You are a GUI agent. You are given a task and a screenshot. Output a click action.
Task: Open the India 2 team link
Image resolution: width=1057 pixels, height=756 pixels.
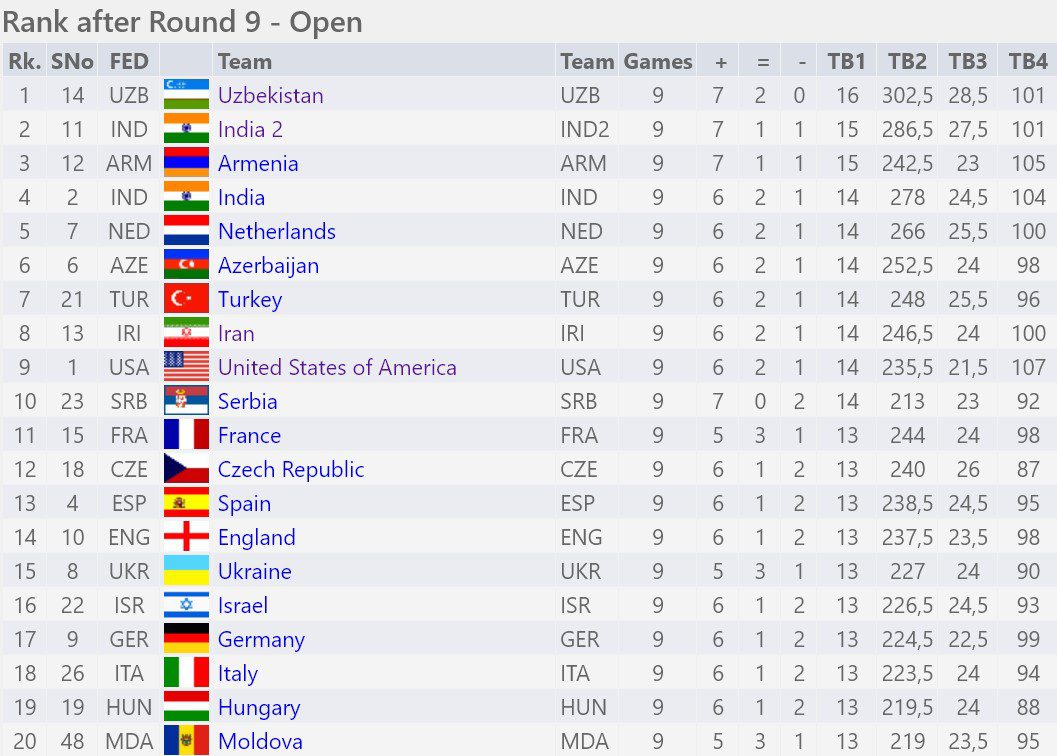pos(250,129)
